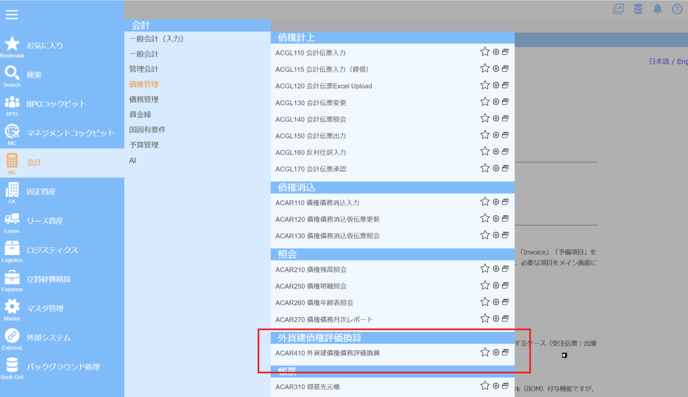Click new-window icon on ACAR410 row

coord(505,352)
